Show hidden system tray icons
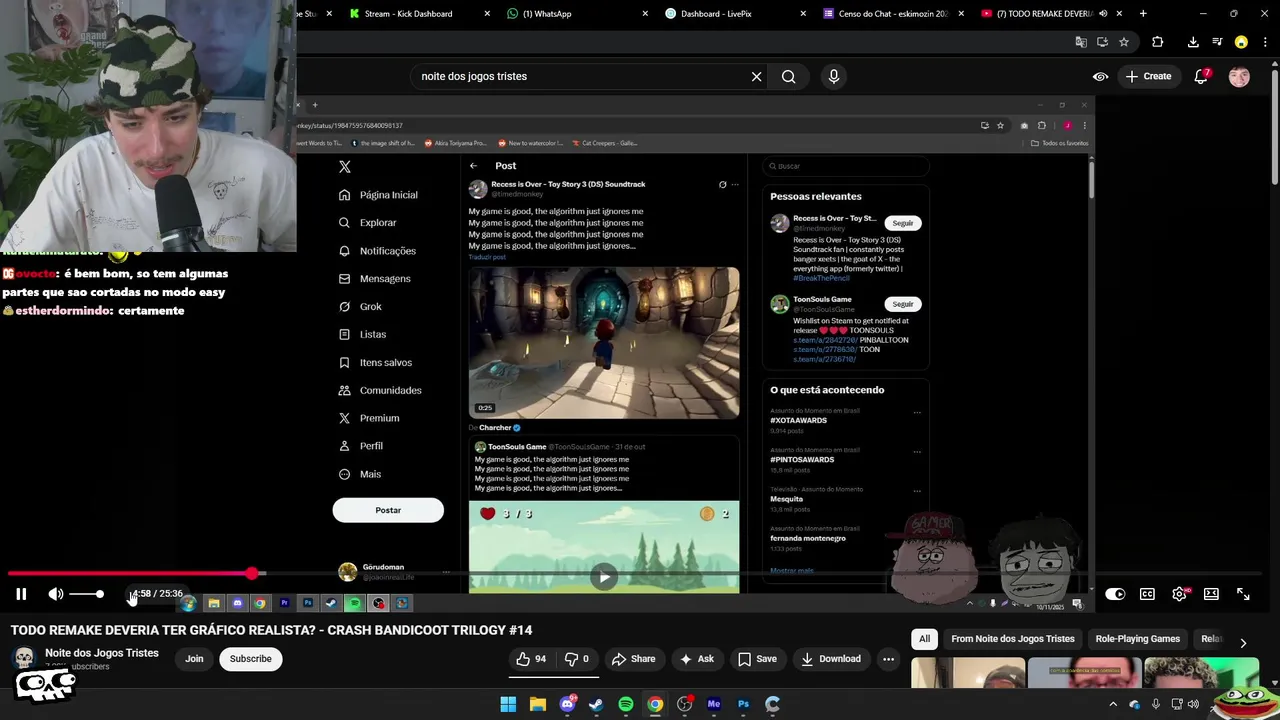Screen dimensions: 1280x720 pos(1112,704)
